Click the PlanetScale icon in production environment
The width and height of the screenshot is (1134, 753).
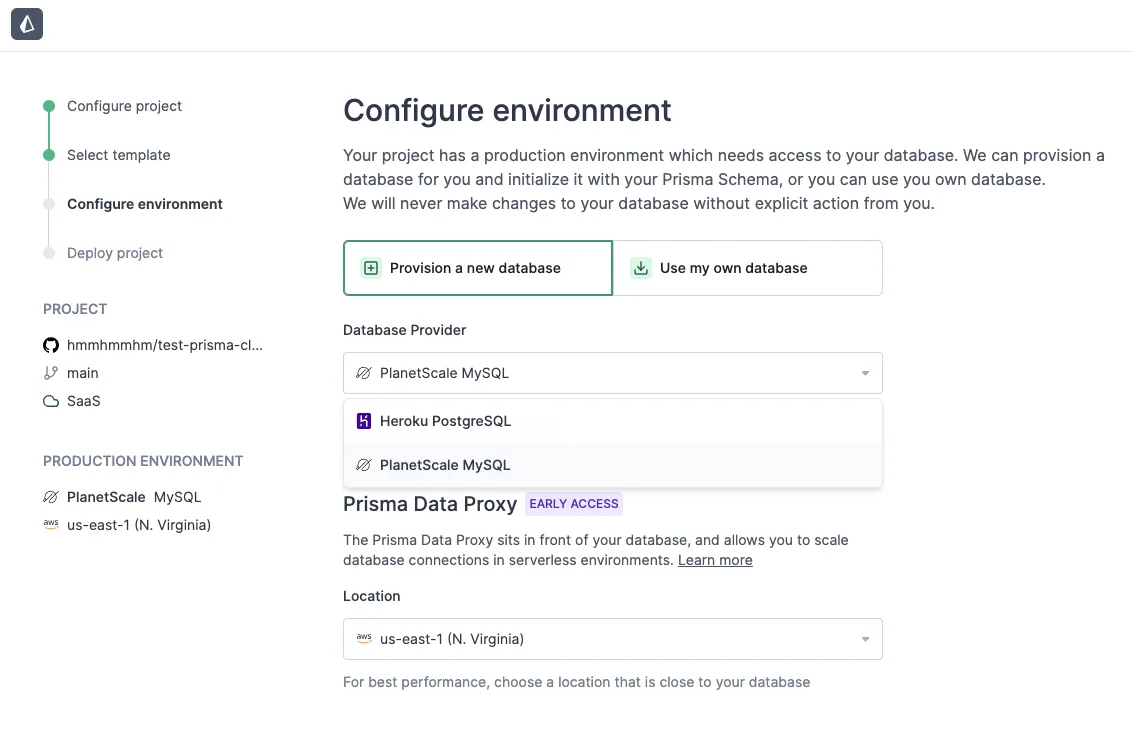pyautogui.click(x=51, y=497)
